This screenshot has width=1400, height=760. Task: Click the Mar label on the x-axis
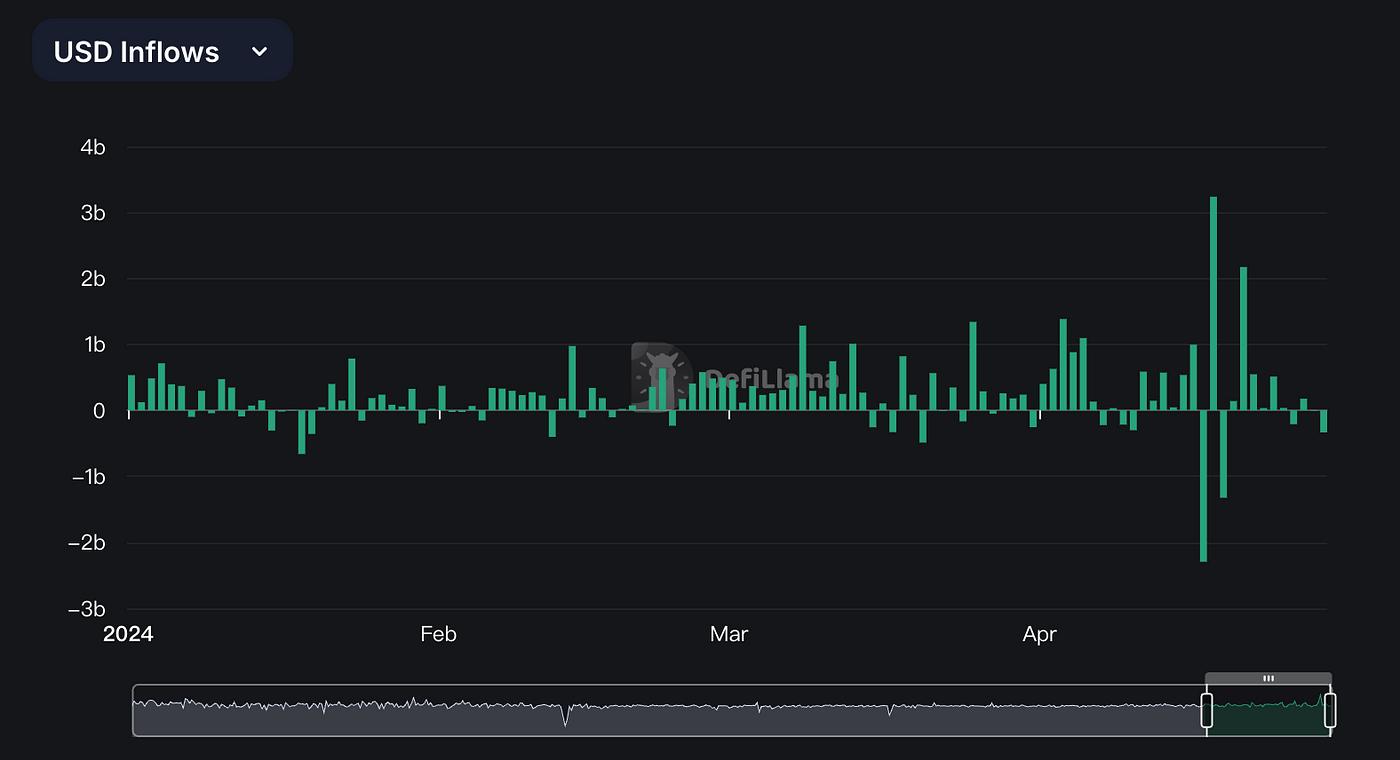729,634
